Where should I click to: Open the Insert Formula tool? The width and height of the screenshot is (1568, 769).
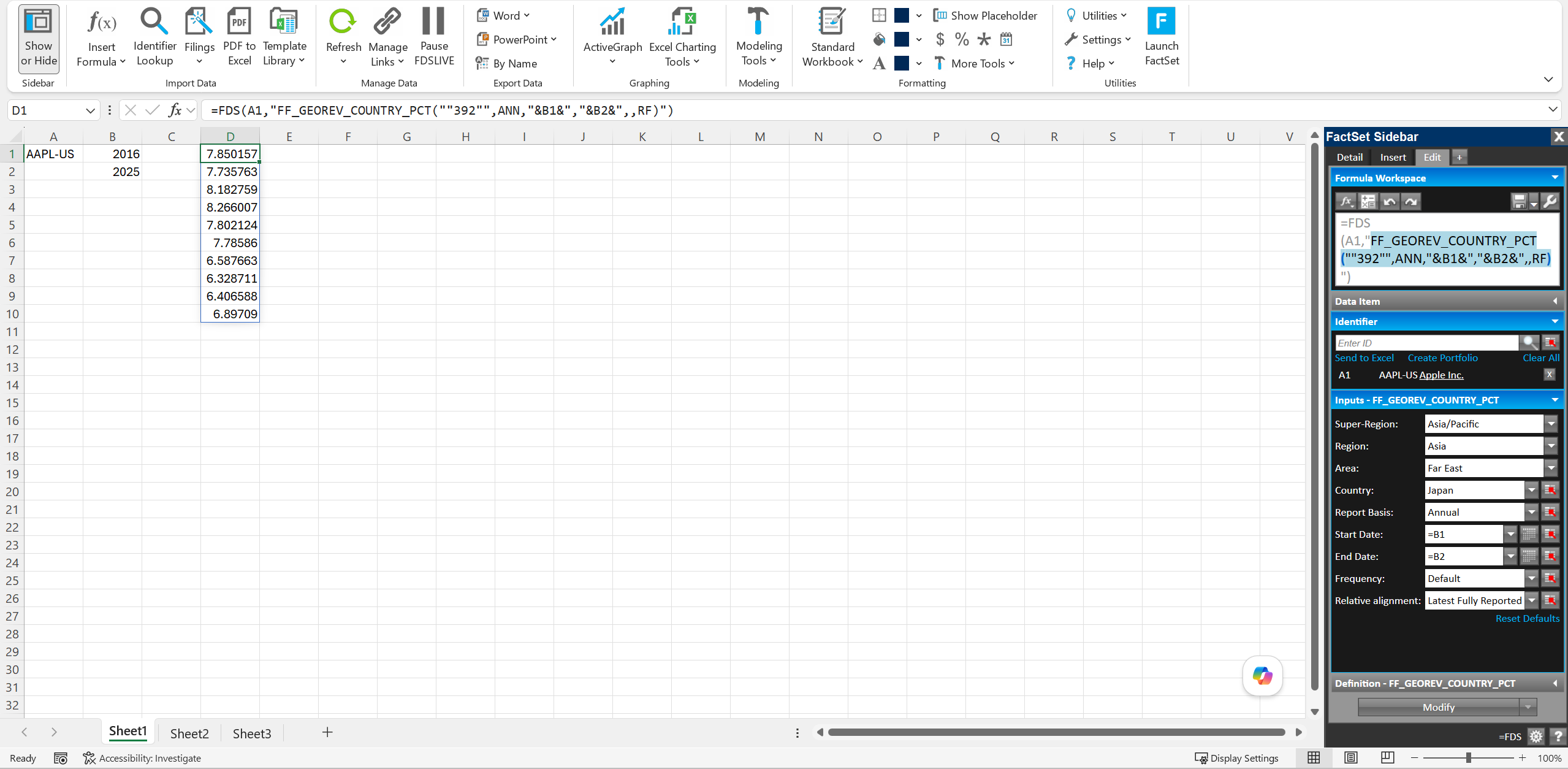point(101,37)
